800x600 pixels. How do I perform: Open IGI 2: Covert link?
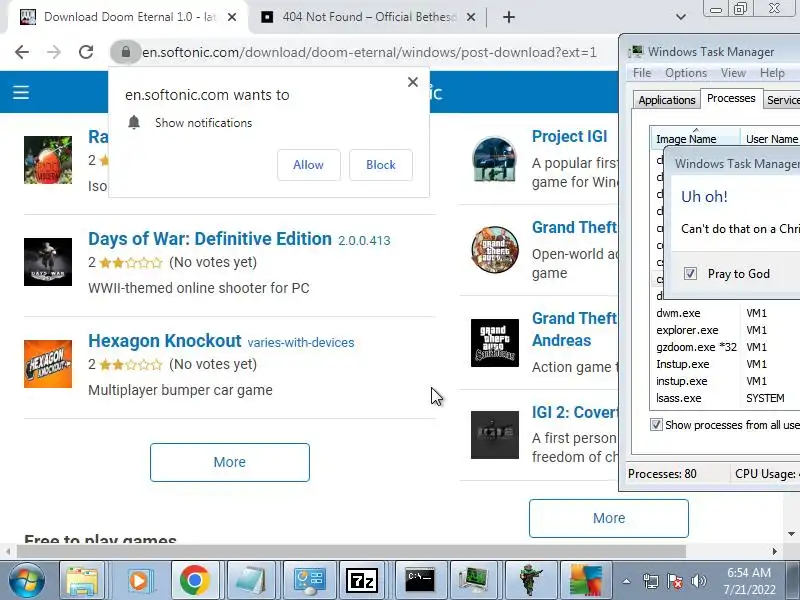coord(575,412)
